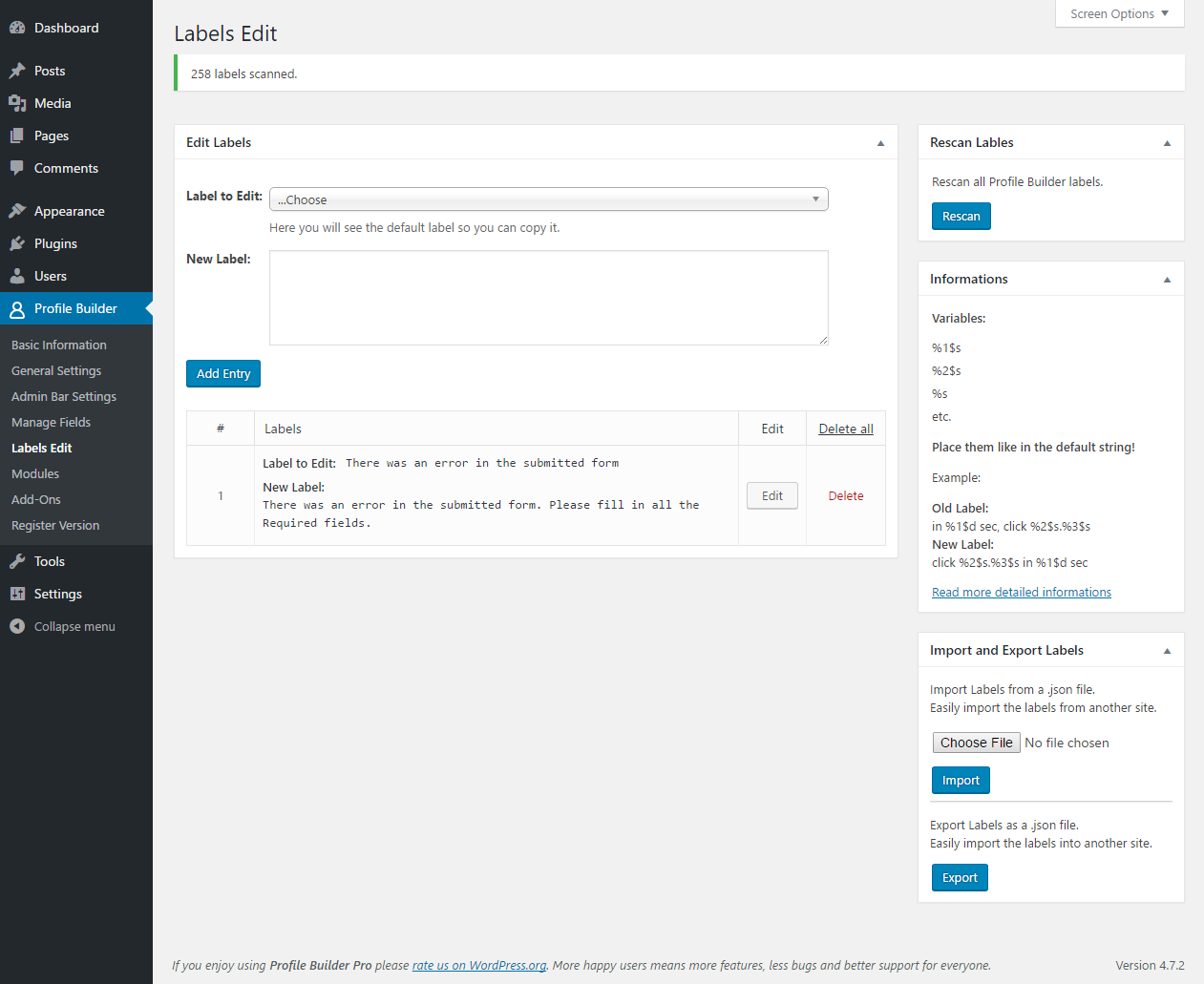The width and height of the screenshot is (1204, 984).
Task: Click the Dashboard gauge icon
Action: pyautogui.click(x=17, y=28)
